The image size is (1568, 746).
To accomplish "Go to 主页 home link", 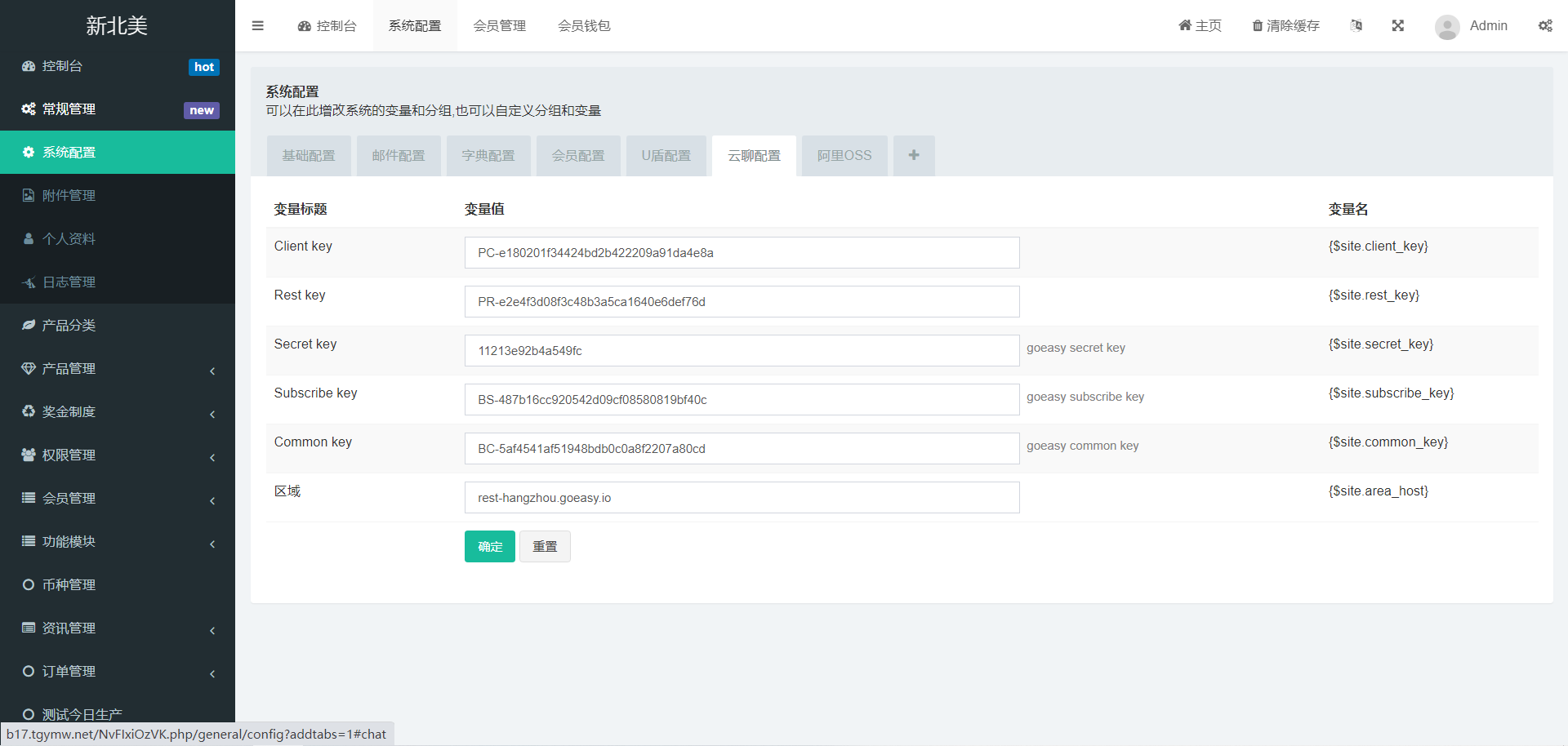I will (1200, 26).
